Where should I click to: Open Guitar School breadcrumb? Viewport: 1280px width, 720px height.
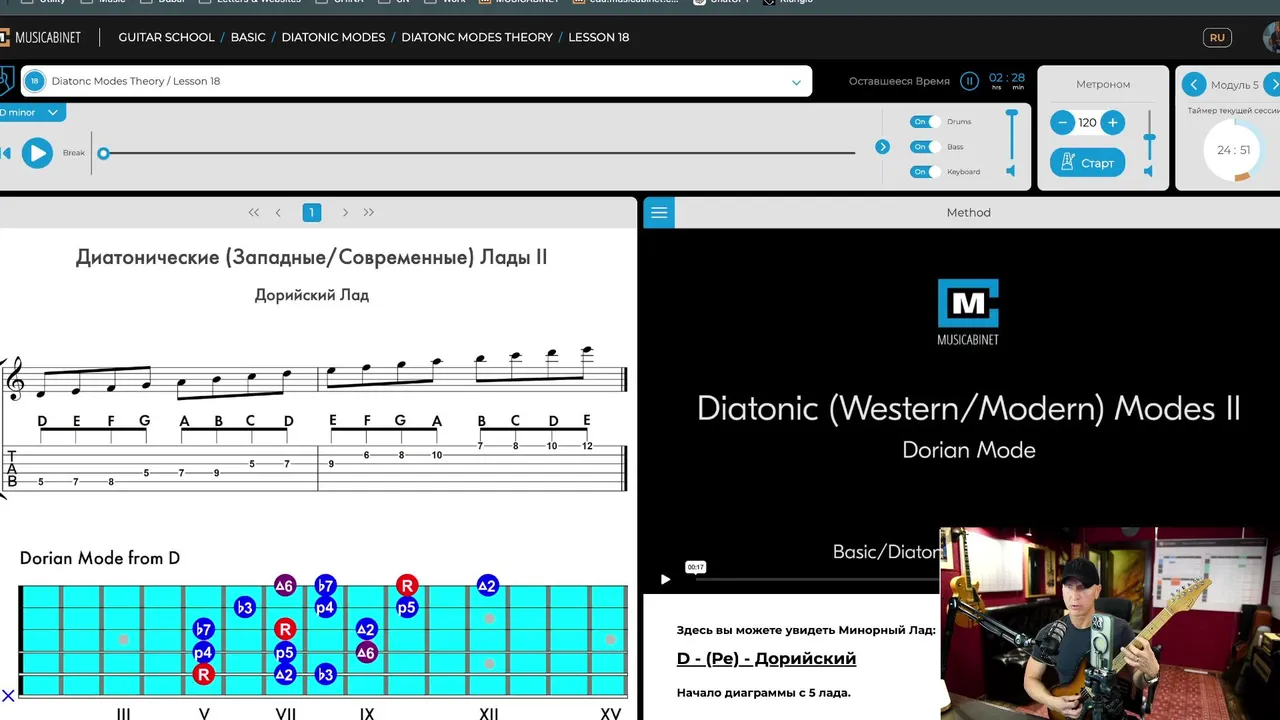tap(166, 37)
